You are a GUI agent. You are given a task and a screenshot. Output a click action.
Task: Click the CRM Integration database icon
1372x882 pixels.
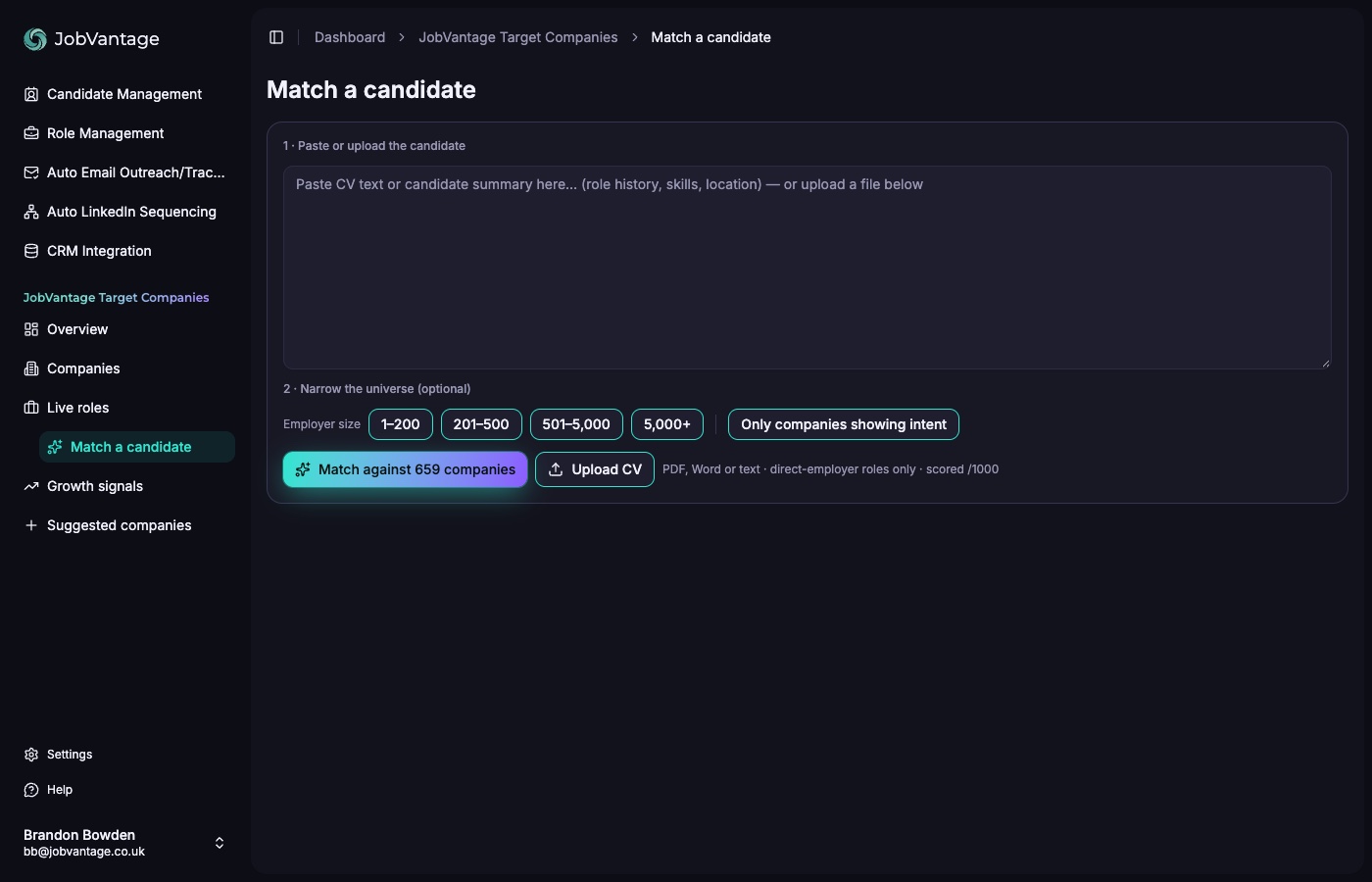[x=31, y=251]
